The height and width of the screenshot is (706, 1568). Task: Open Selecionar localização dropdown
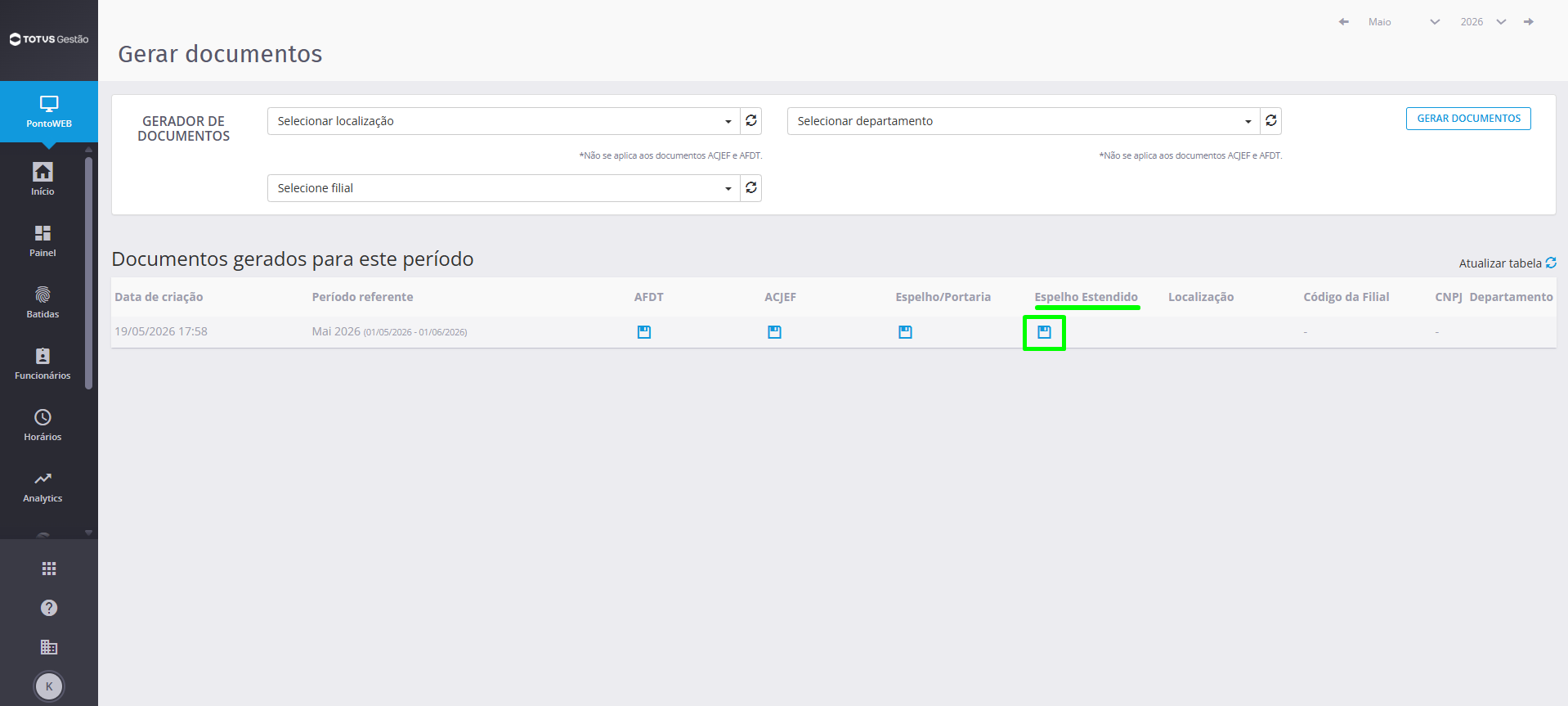pos(504,121)
